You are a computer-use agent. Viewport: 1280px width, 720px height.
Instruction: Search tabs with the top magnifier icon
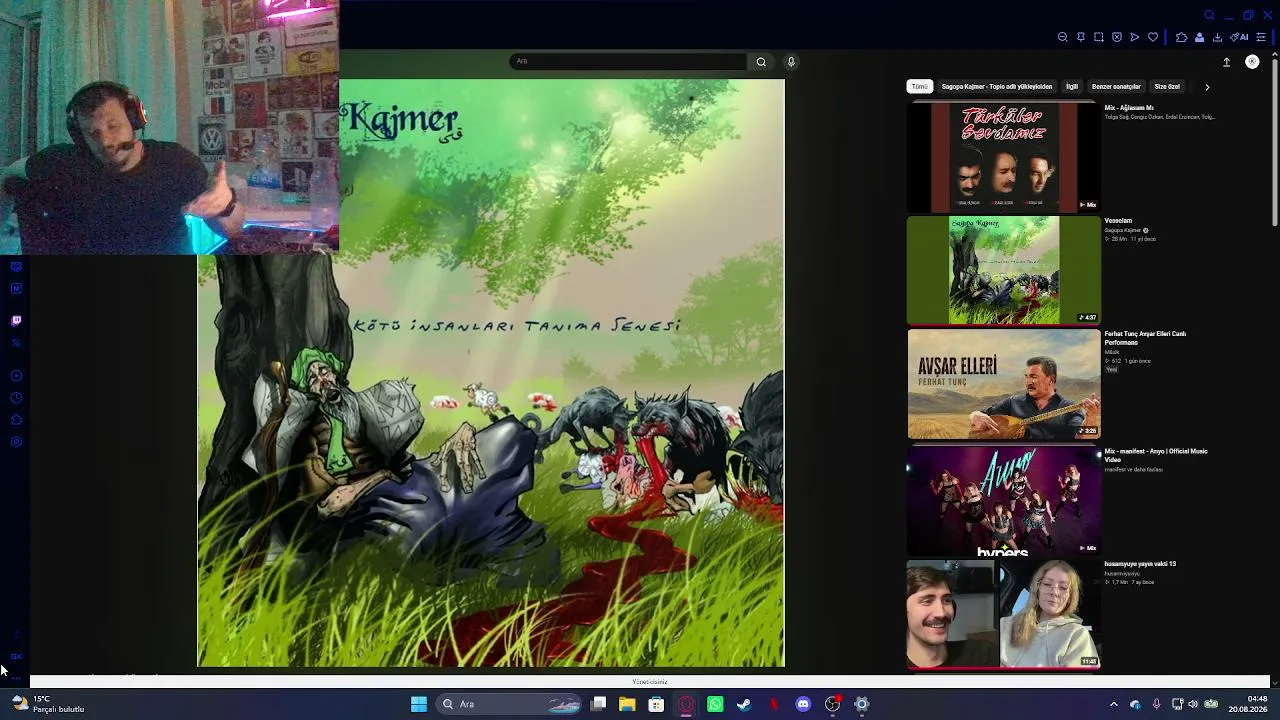[1209, 15]
